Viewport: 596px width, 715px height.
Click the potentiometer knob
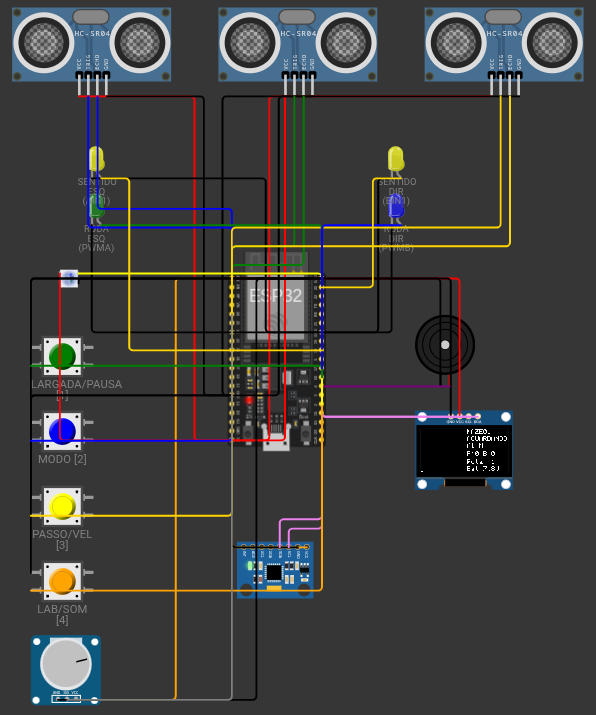click(66, 663)
